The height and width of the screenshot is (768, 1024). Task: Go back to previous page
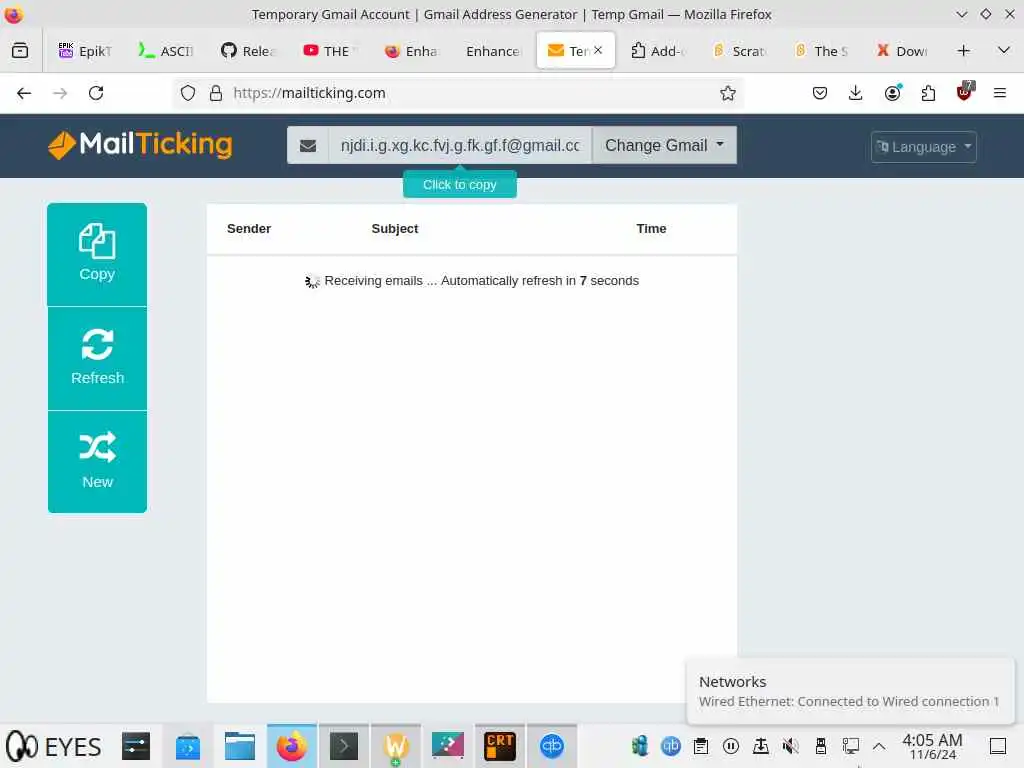coord(24,93)
